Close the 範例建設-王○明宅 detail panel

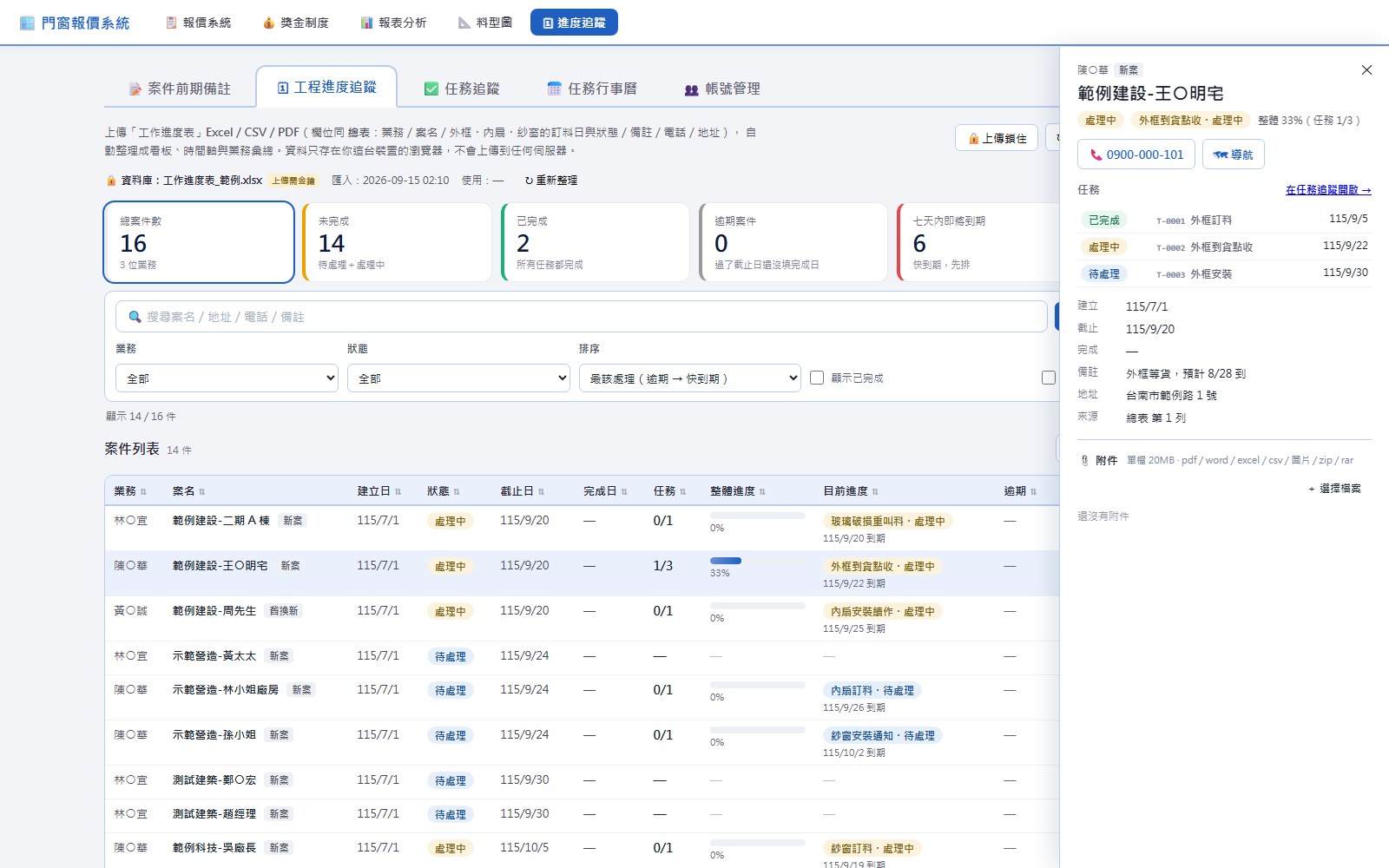pyautogui.click(x=1366, y=70)
